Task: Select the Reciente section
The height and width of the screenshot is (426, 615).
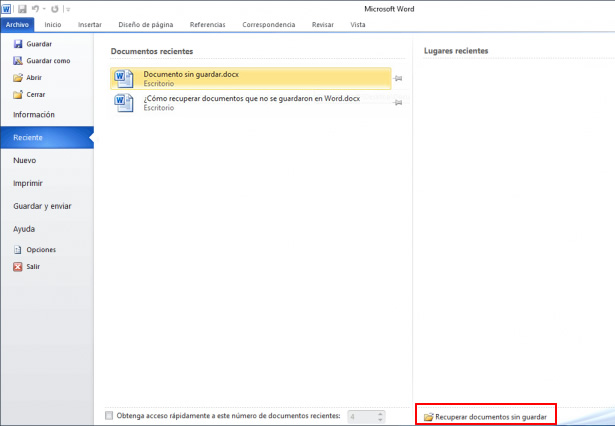Action: [47, 137]
